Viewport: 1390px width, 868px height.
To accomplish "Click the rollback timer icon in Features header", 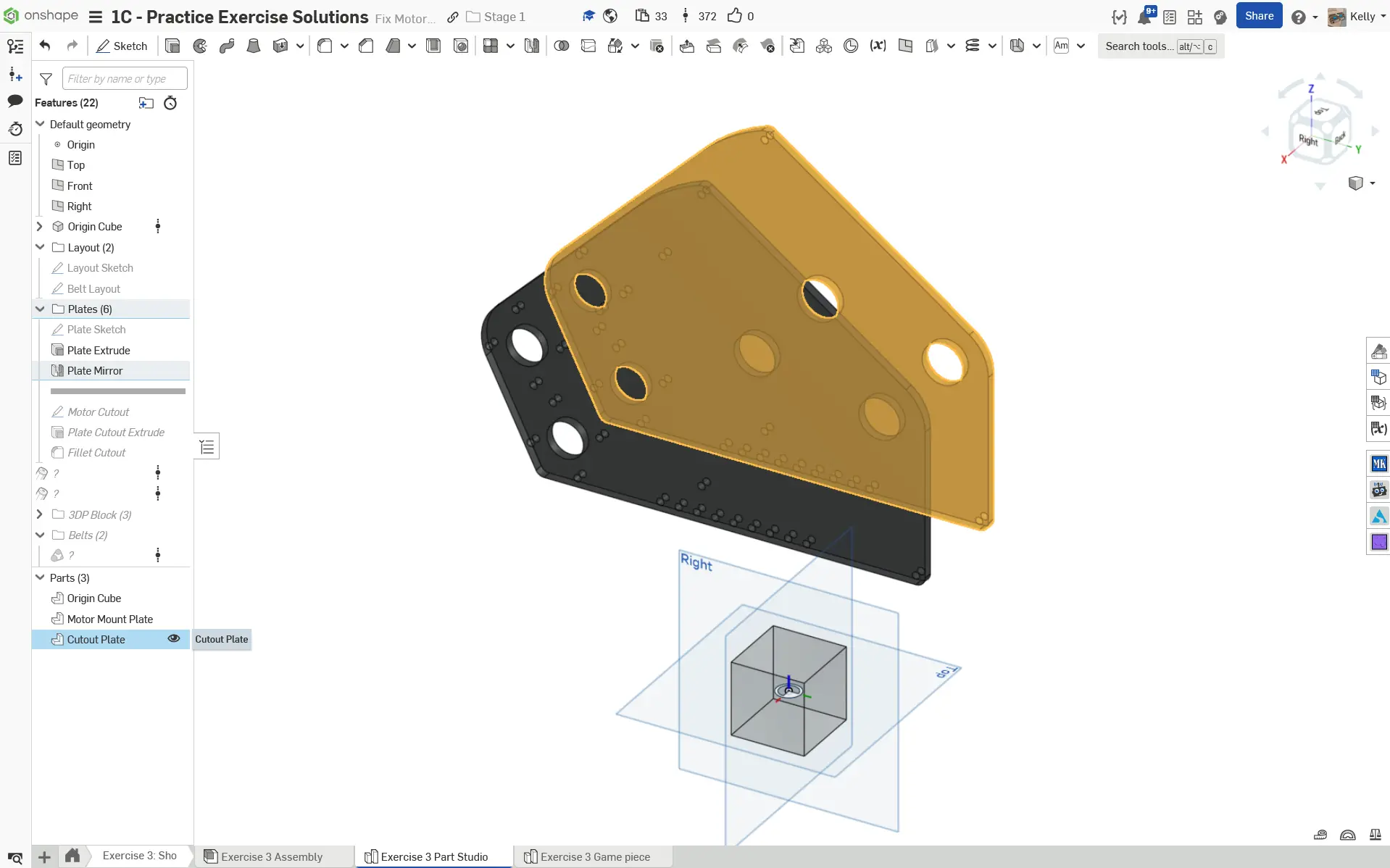I will 170,103.
